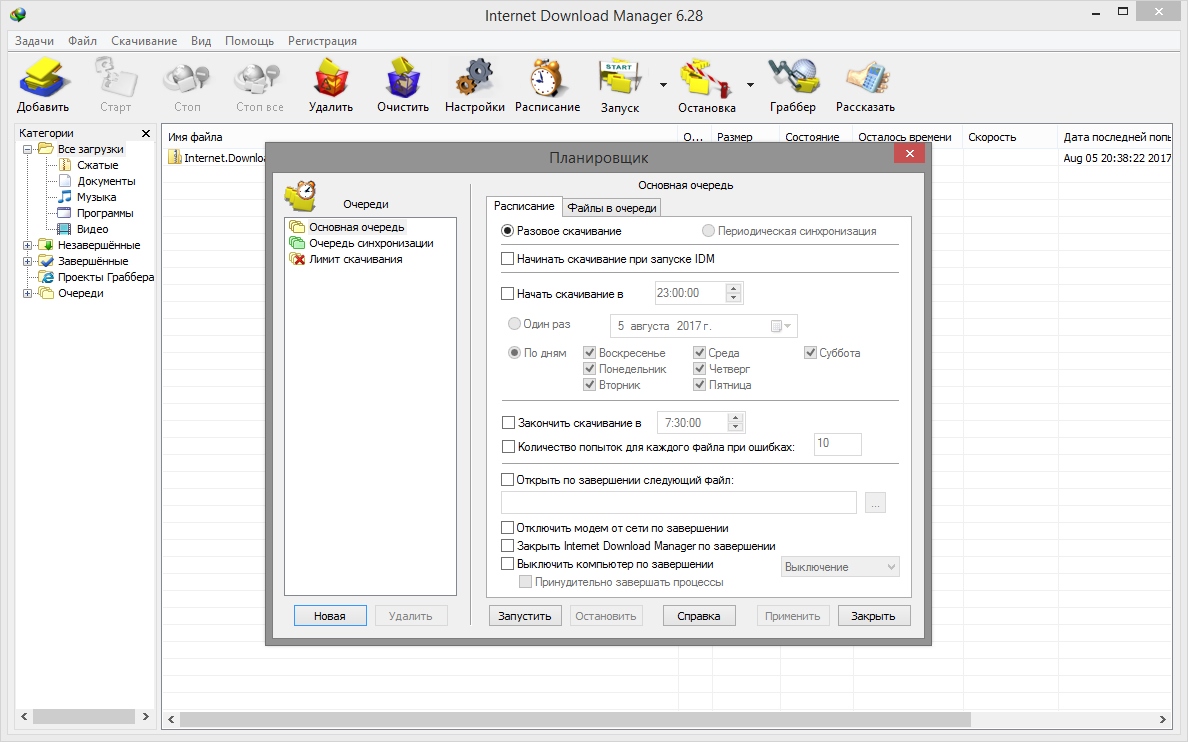Image resolution: width=1188 pixels, height=742 pixels.
Task: Open the Остановка toolbar dropdown arrow
Action: 750,85
